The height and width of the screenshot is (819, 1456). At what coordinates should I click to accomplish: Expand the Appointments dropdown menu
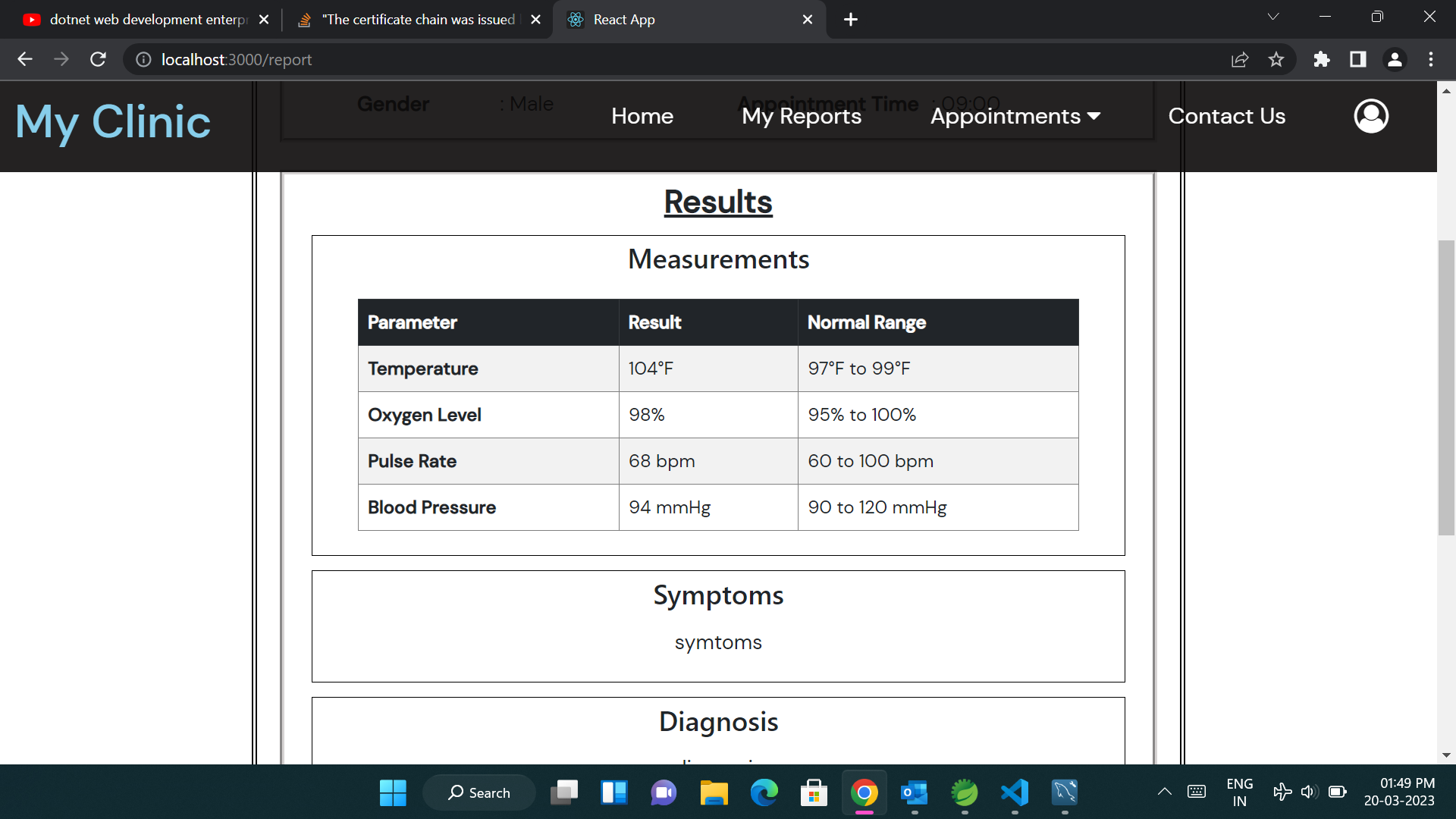click(1015, 115)
